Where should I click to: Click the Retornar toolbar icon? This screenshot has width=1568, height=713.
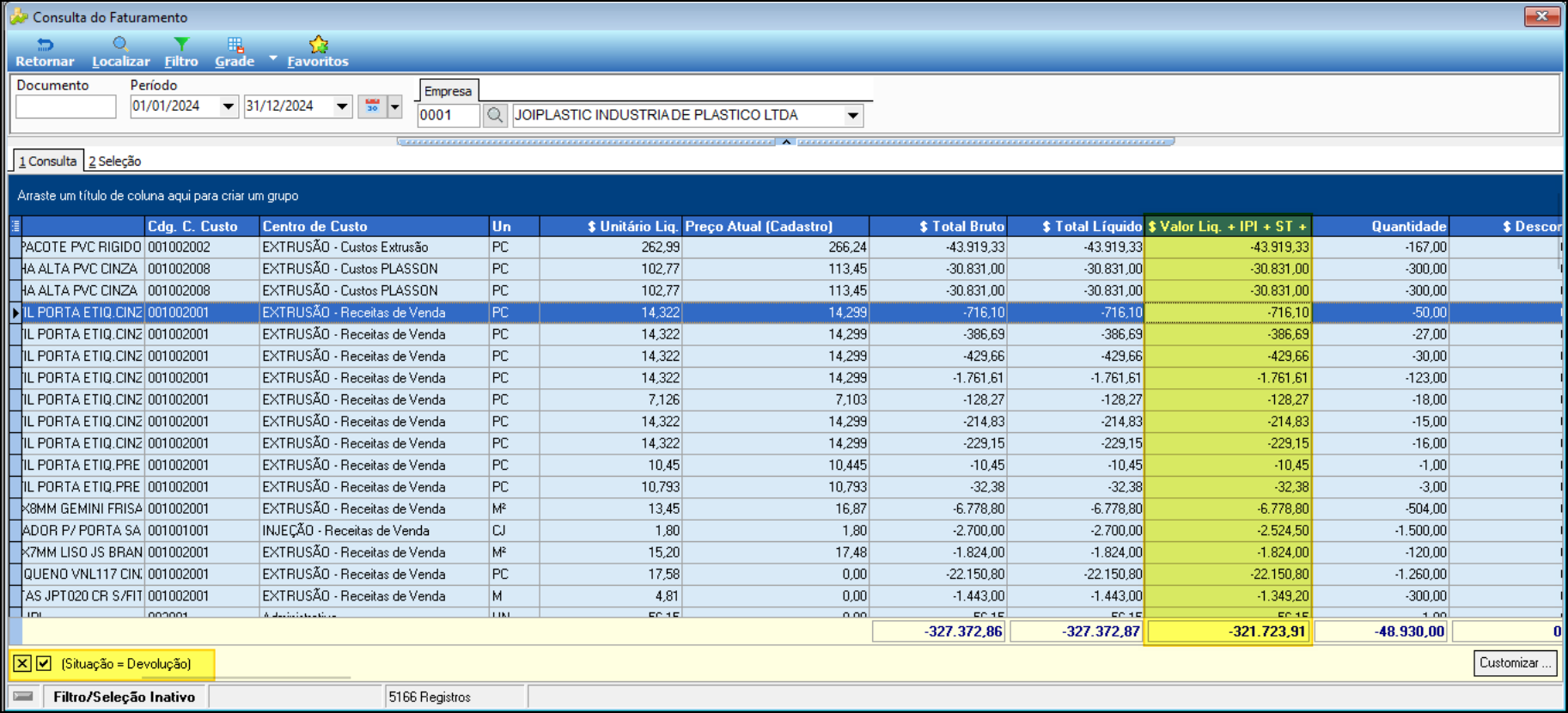[x=45, y=52]
